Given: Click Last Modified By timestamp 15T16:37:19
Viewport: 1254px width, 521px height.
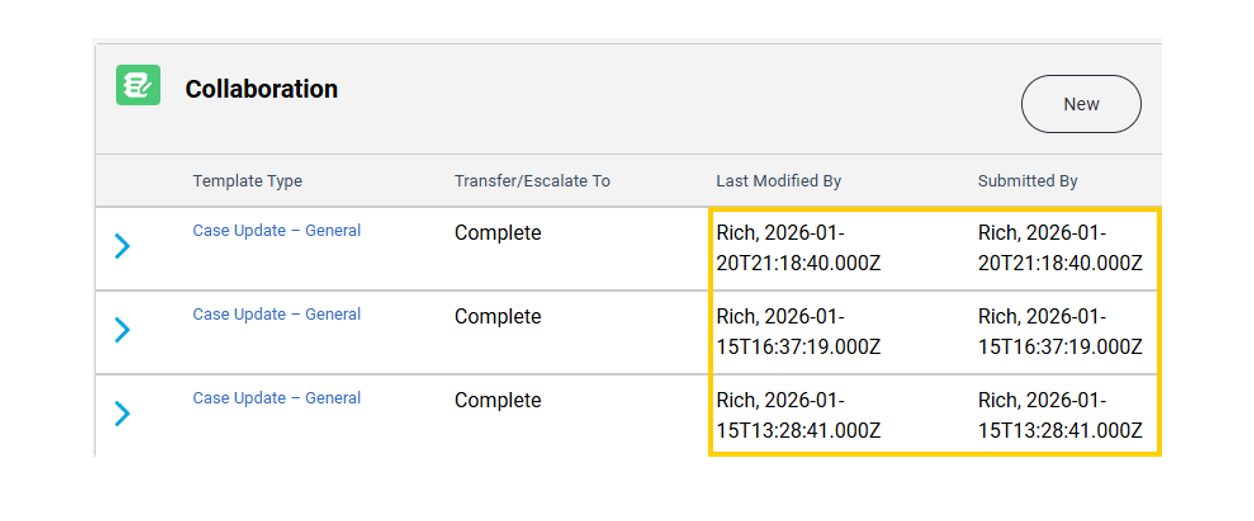Looking at the screenshot, I should (x=798, y=347).
